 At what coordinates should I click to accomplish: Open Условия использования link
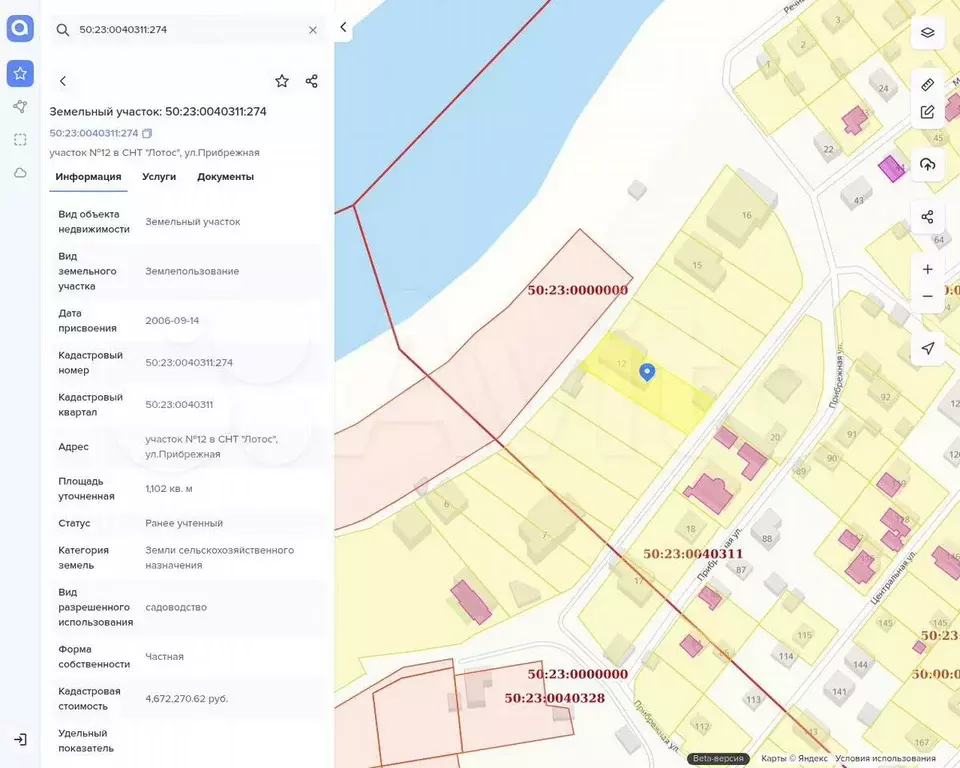(885, 758)
